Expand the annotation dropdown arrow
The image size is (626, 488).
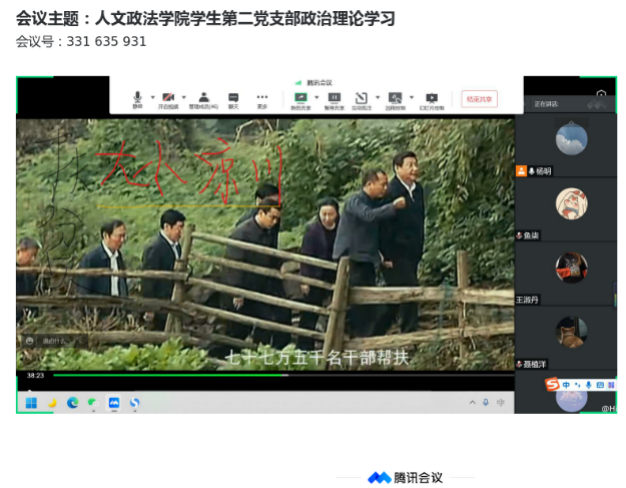click(378, 97)
